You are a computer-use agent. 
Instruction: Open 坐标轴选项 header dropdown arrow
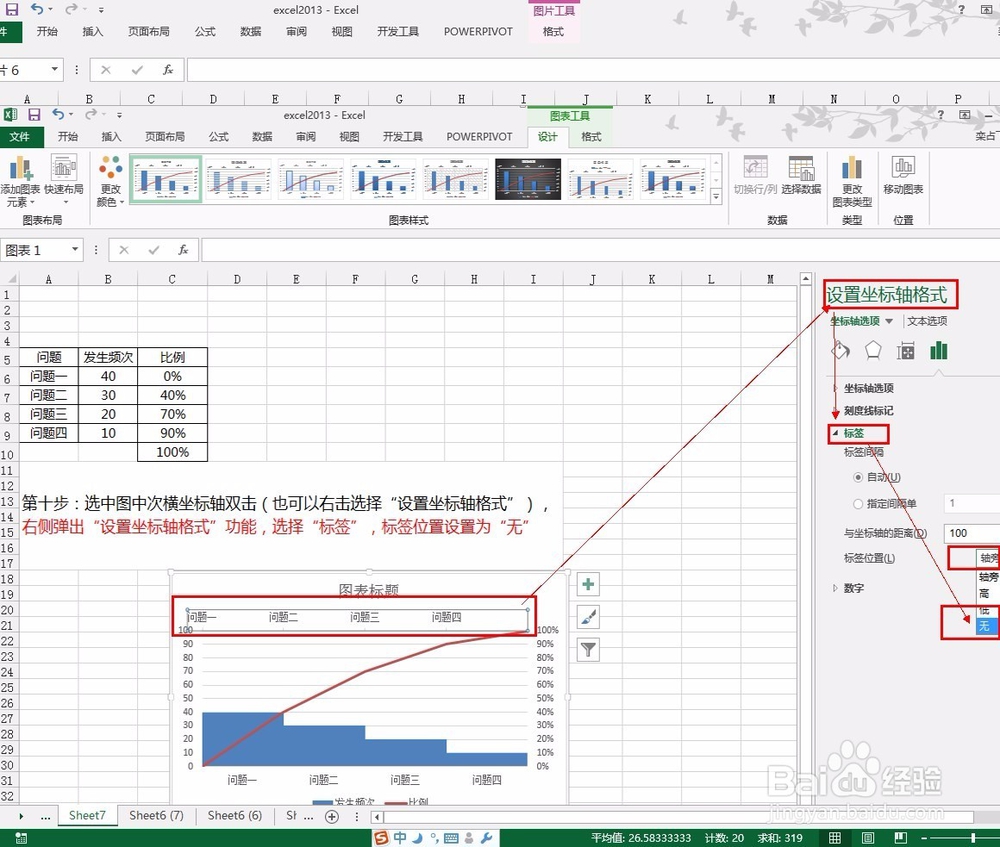tap(889, 321)
